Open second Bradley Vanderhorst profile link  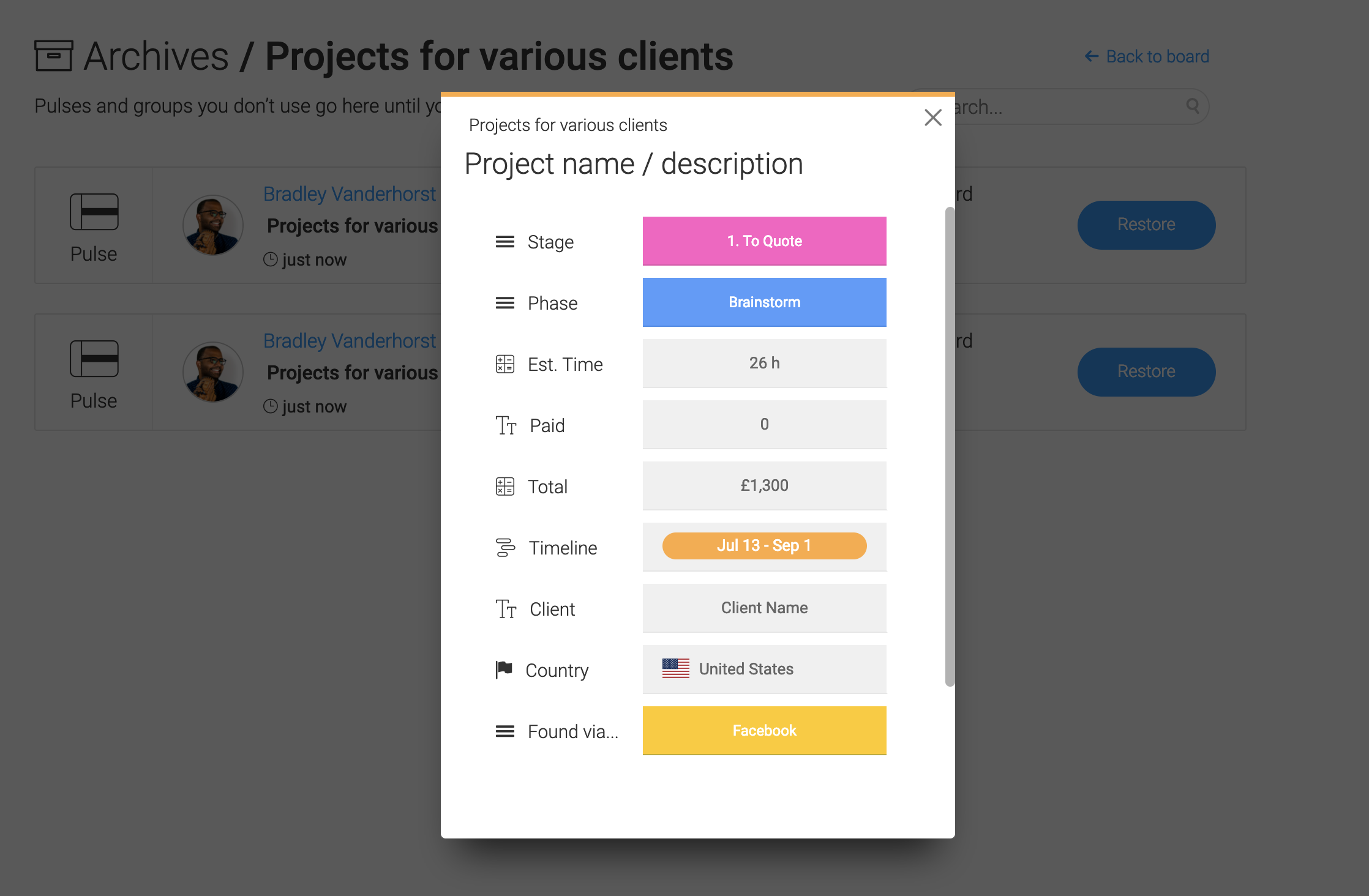click(350, 341)
